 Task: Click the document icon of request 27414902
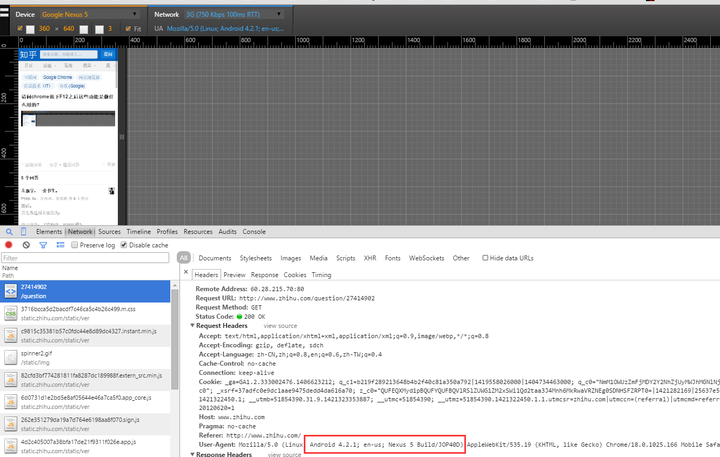pyautogui.click(x=11, y=291)
